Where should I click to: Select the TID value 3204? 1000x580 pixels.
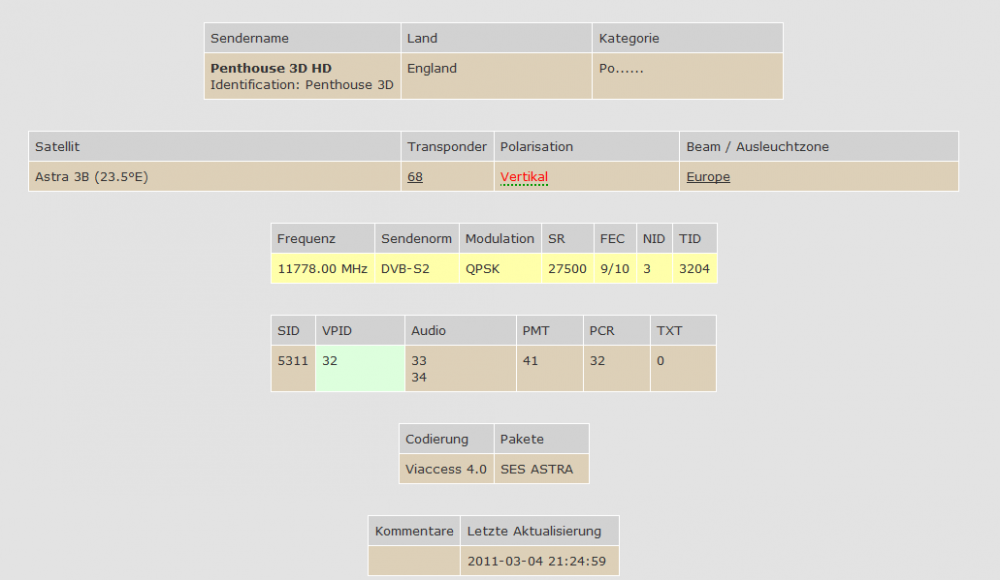tap(694, 269)
